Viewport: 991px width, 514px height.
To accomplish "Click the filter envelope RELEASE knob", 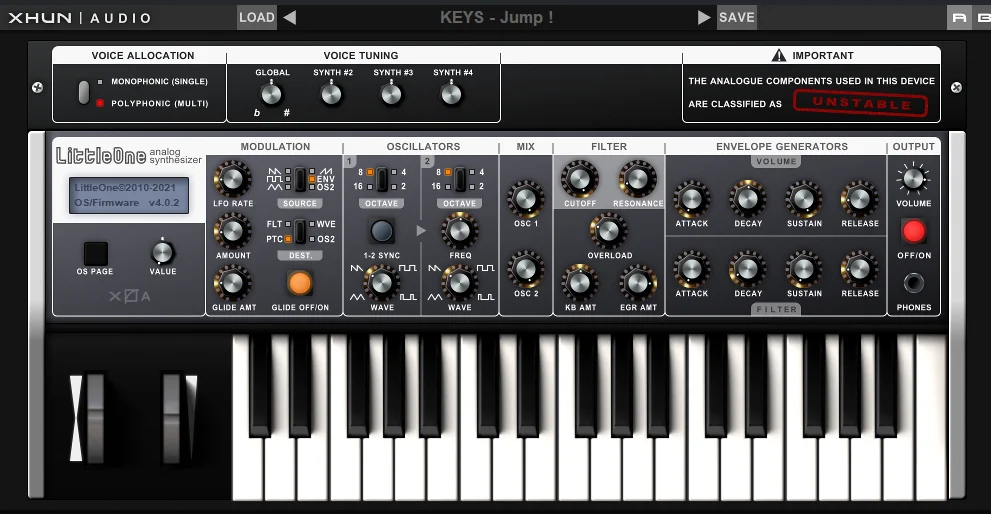I will click(x=860, y=269).
